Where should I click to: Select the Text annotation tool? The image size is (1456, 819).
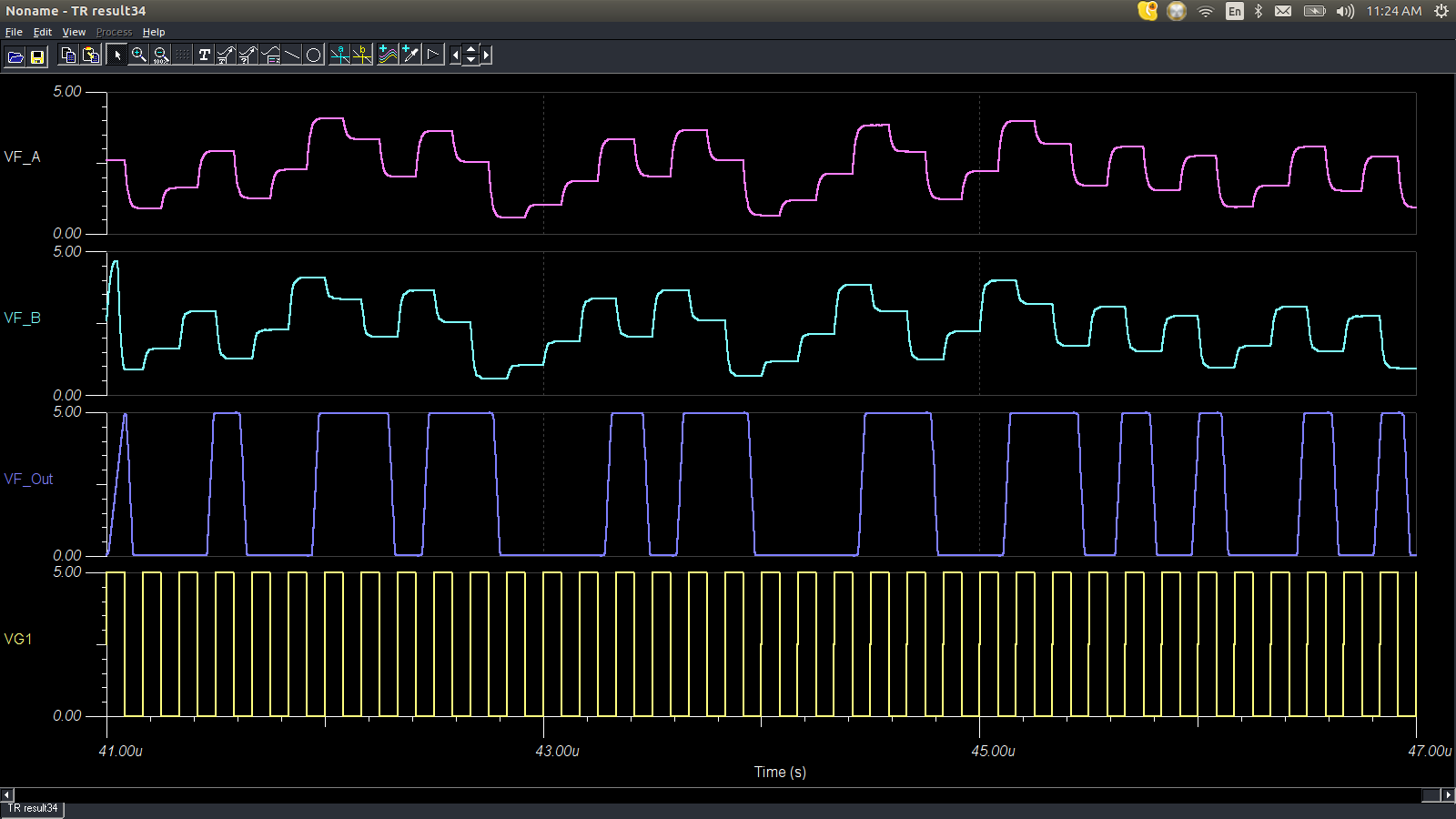coord(205,55)
